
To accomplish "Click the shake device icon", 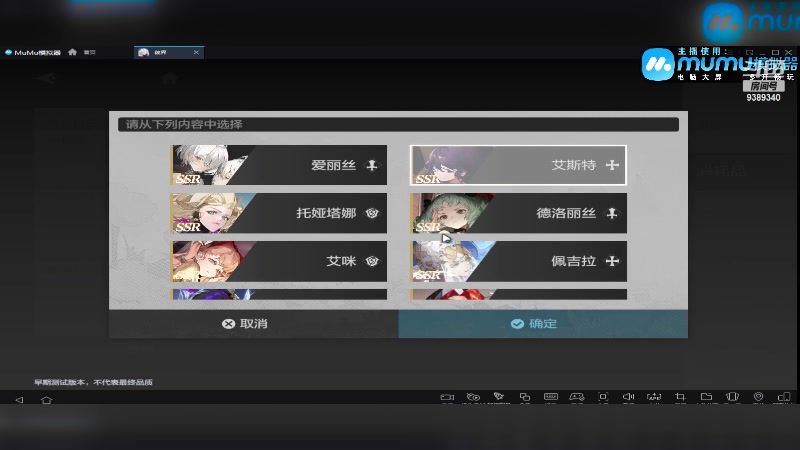I will pyautogui.click(x=733, y=396).
